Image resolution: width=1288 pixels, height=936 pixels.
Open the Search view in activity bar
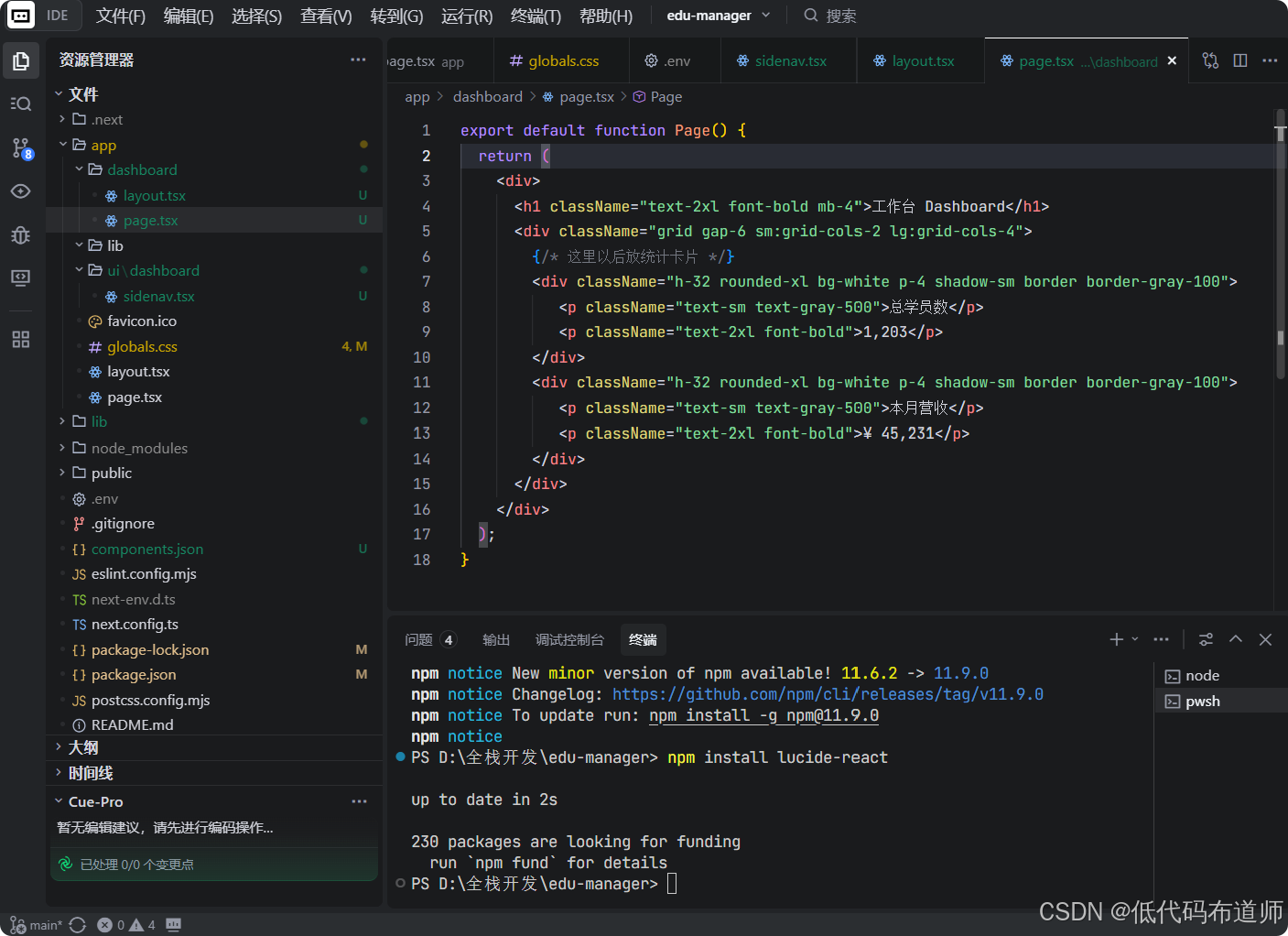(21, 103)
